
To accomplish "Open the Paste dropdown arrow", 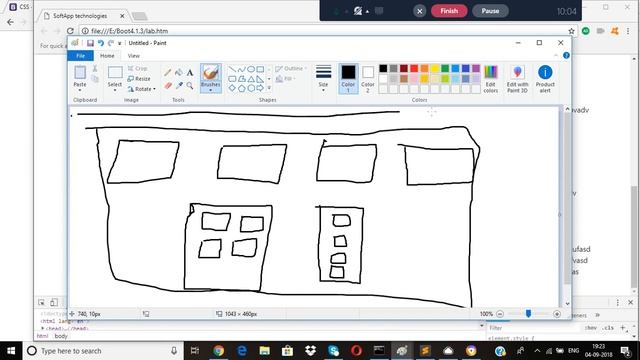I will coord(80,90).
